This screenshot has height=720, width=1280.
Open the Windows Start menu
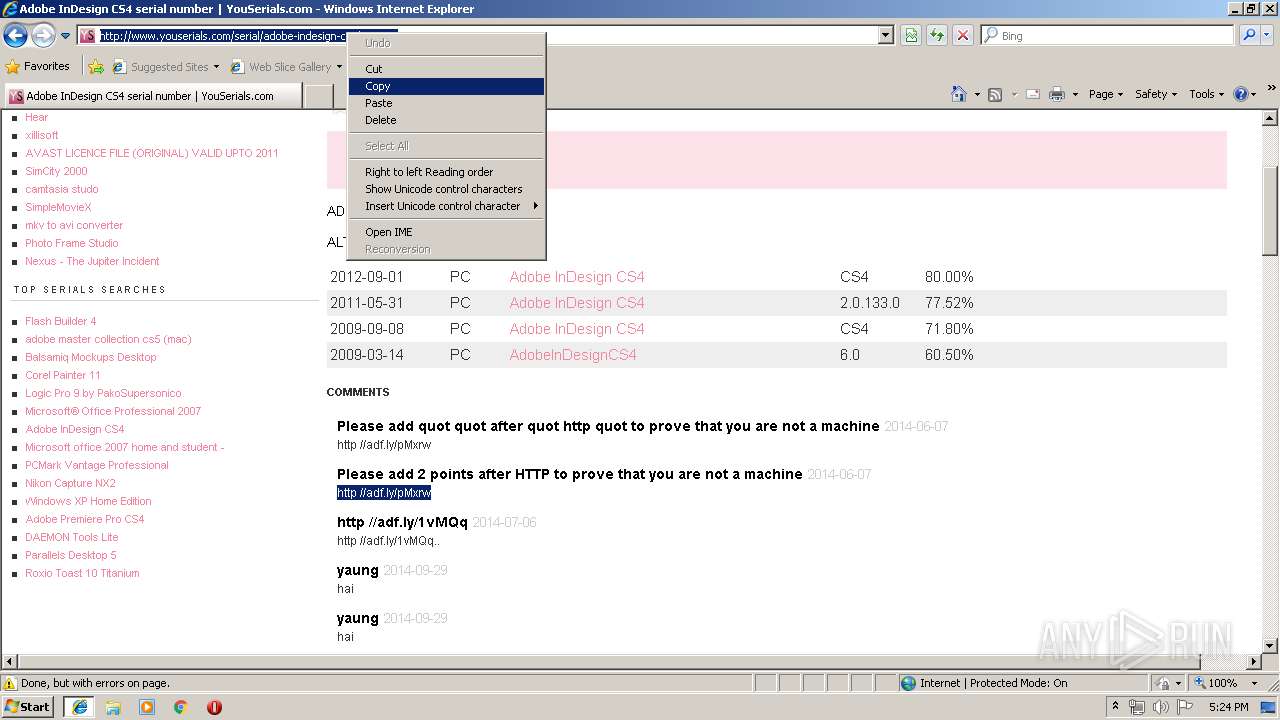coord(27,706)
